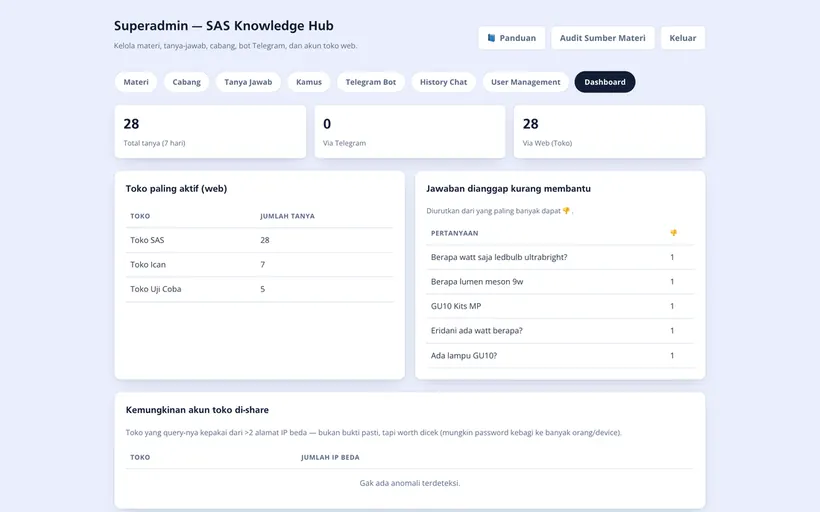Click TOKO header in di-share table
This screenshot has width=820, height=512.
[x=140, y=457]
